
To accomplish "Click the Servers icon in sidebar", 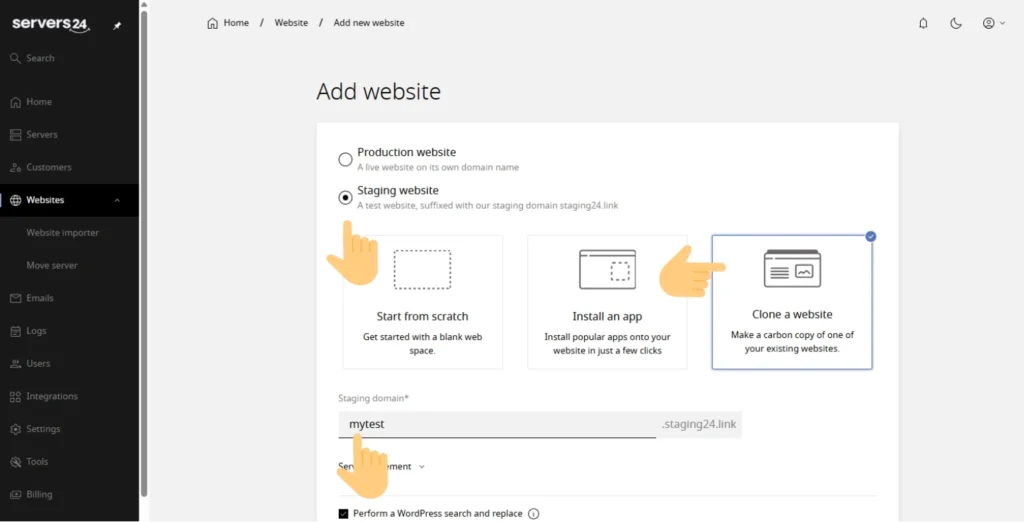I will click(16, 135).
